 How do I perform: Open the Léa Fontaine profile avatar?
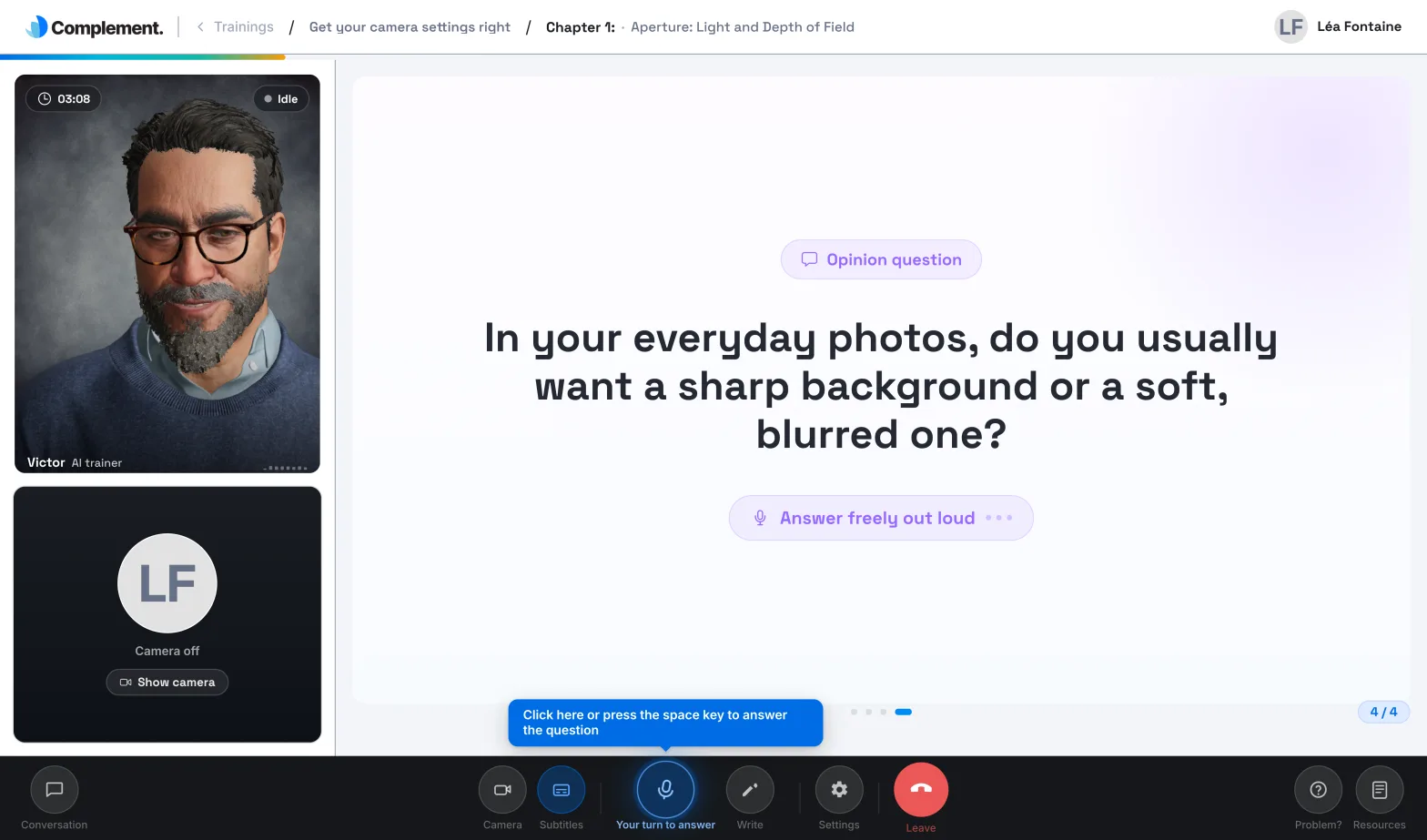(1290, 27)
